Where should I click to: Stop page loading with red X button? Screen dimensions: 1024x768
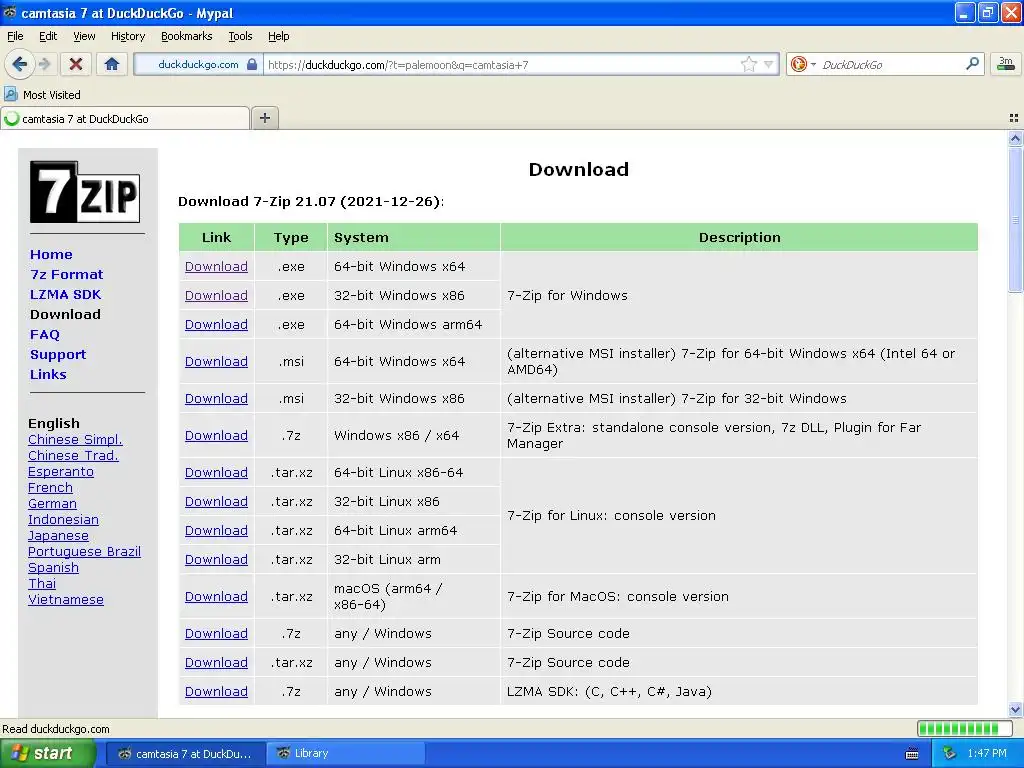(76, 64)
